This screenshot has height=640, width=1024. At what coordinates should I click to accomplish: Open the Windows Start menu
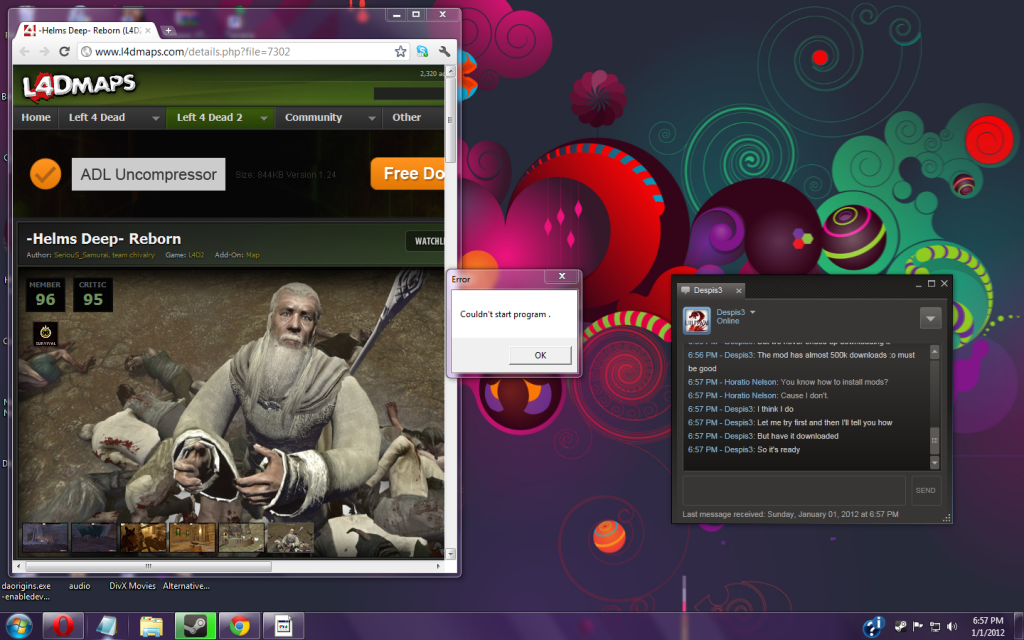click(18, 626)
